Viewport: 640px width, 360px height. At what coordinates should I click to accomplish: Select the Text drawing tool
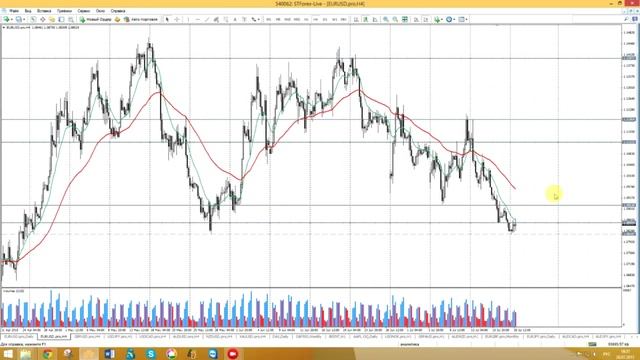click(x=235, y=19)
